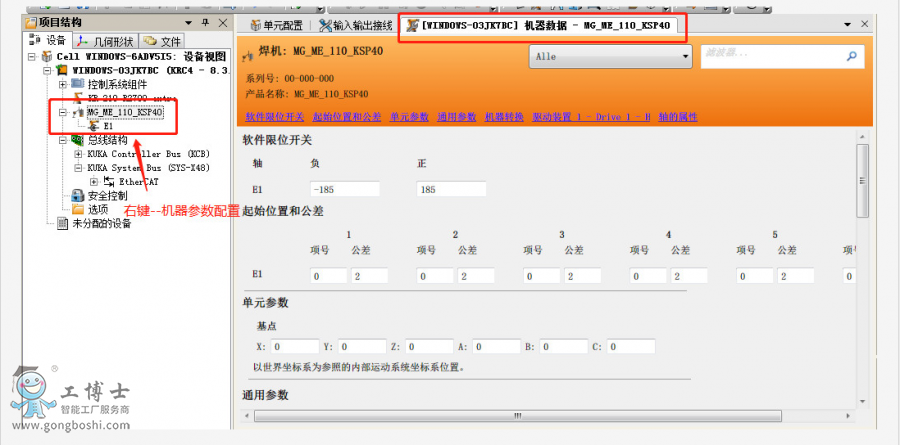The height and width of the screenshot is (445, 900).
Task: Click the E1 公差 field under column 5
Action: (796, 276)
